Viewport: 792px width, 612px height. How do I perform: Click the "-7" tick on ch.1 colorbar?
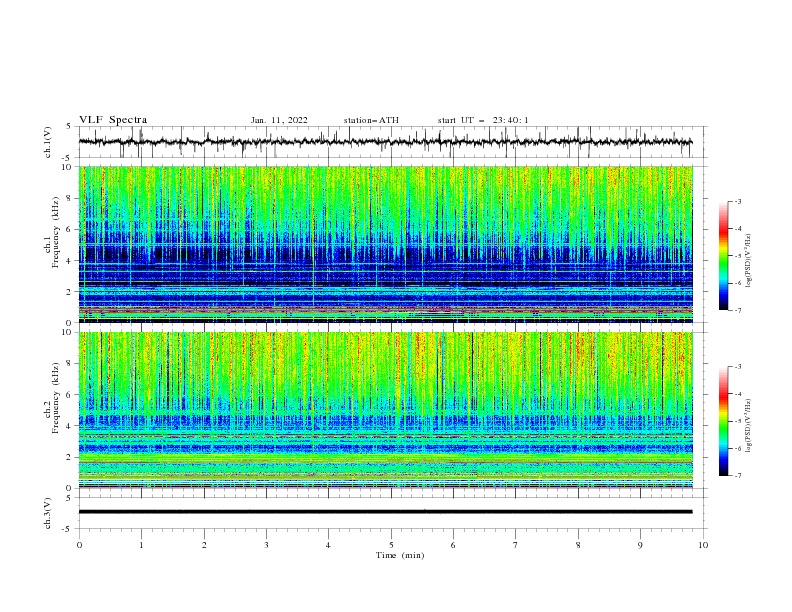tap(737, 310)
